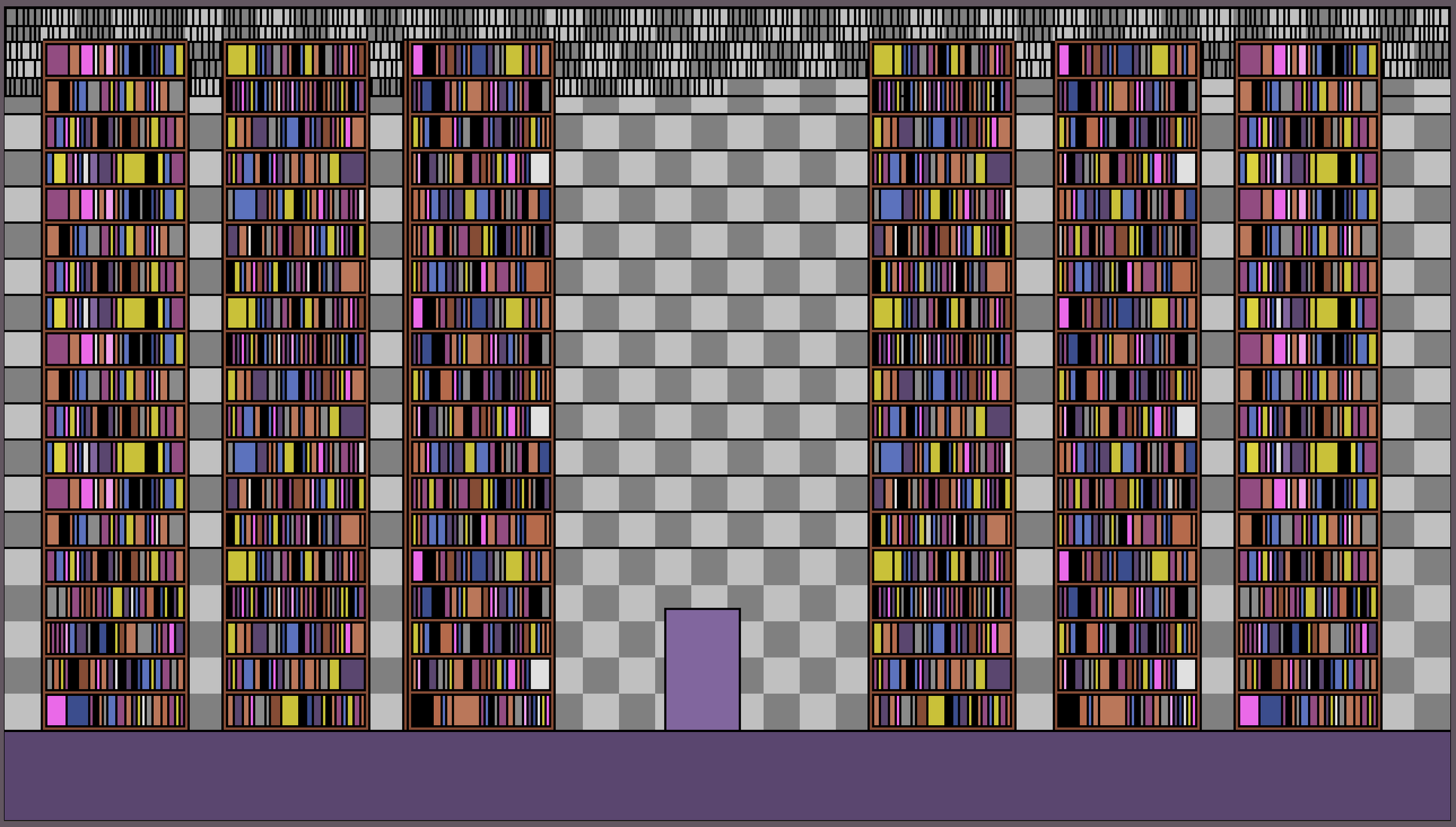Click the second bookshelf from the right

(1126, 384)
